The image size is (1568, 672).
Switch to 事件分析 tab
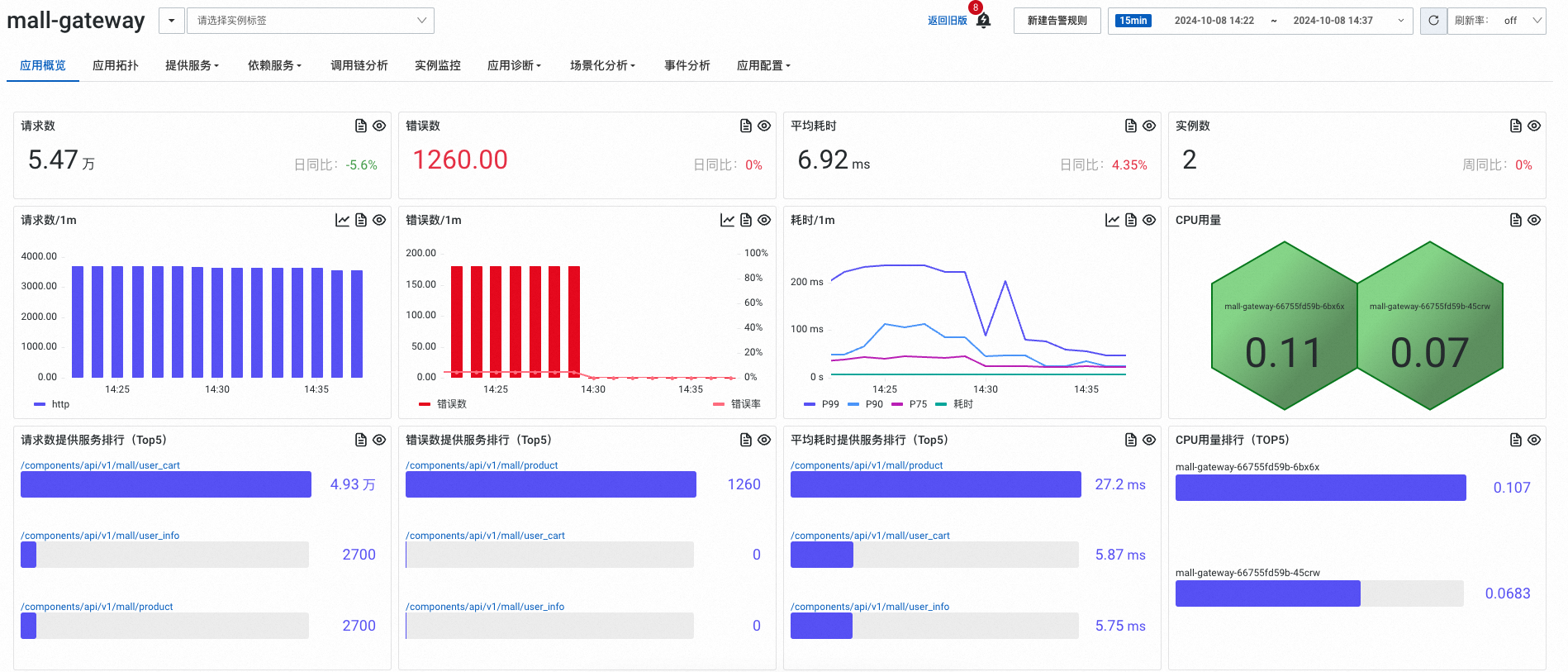[687, 65]
